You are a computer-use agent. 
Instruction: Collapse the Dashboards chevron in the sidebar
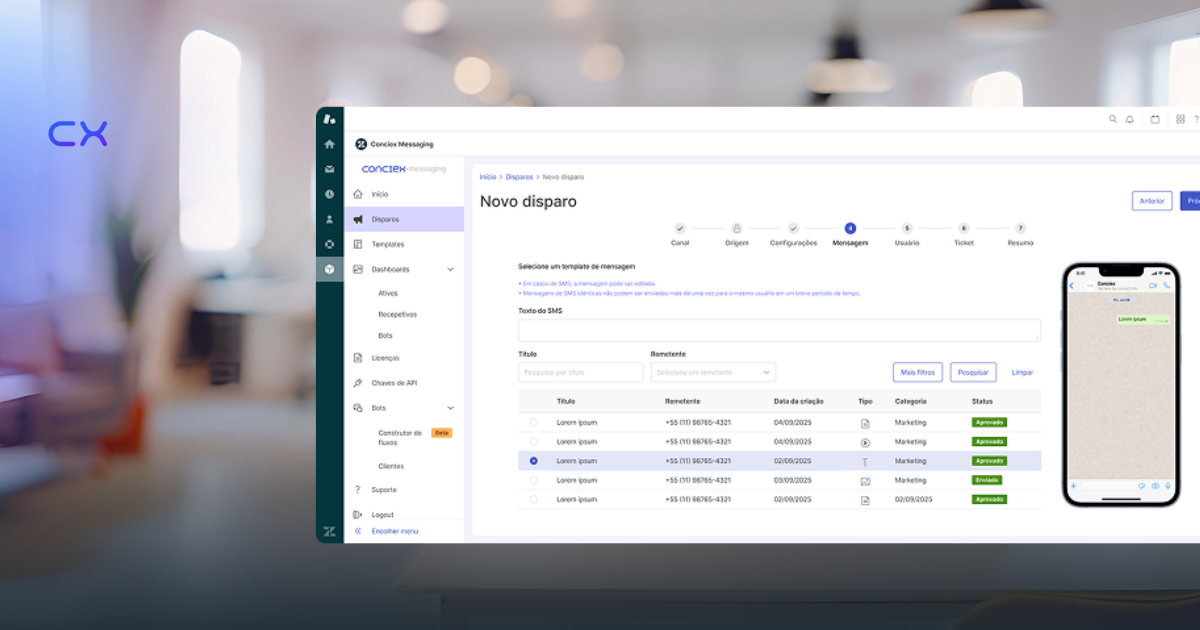point(450,269)
